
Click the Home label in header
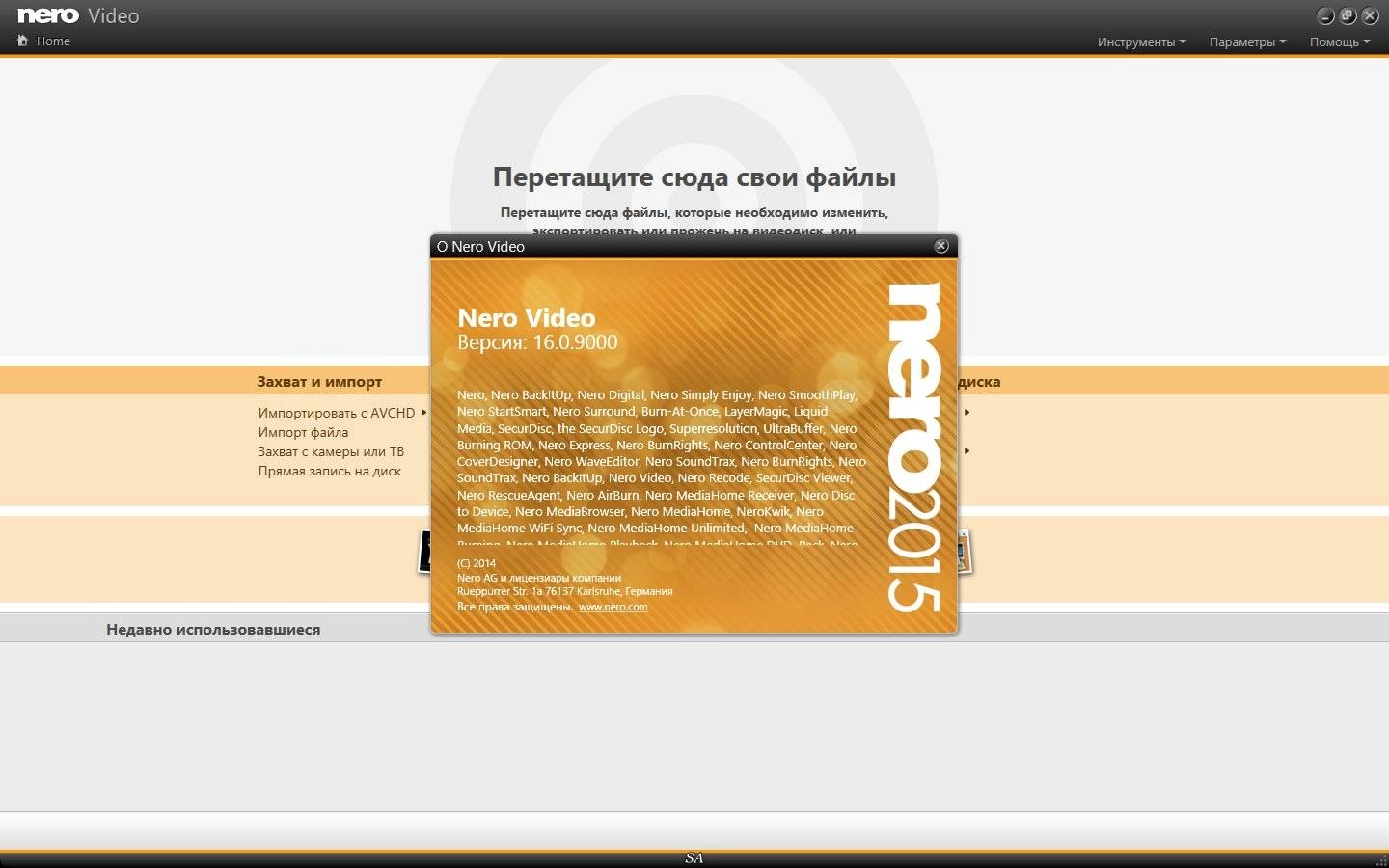pyautogui.click(x=53, y=41)
